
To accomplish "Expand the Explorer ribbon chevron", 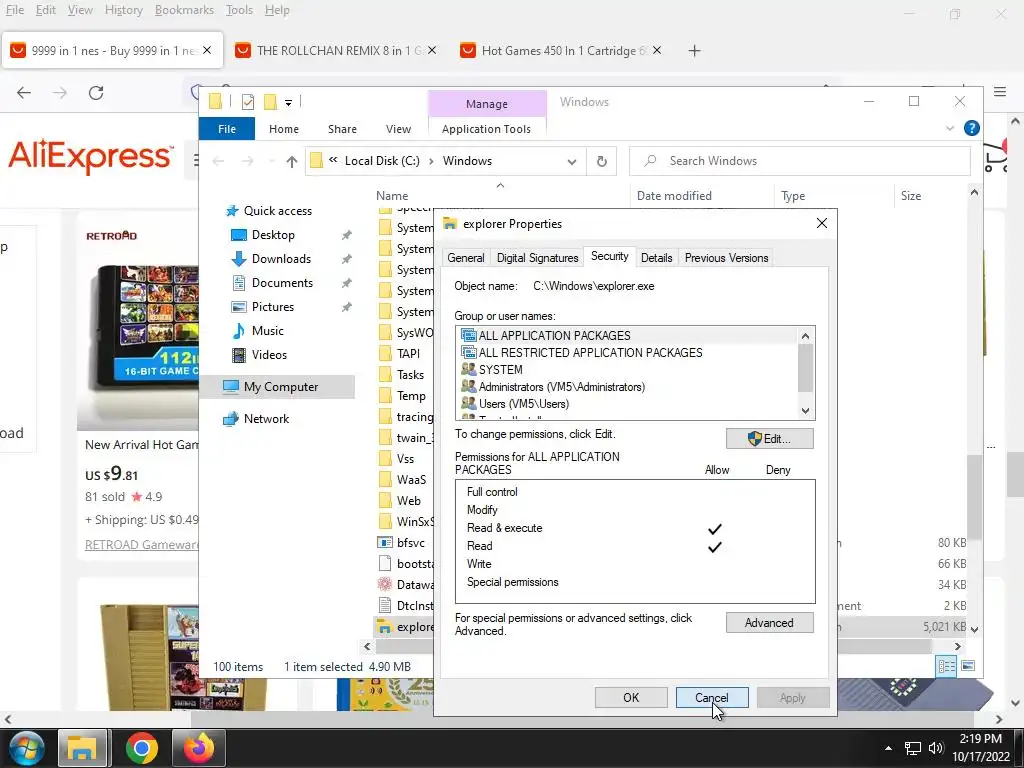I will pos(950,129).
